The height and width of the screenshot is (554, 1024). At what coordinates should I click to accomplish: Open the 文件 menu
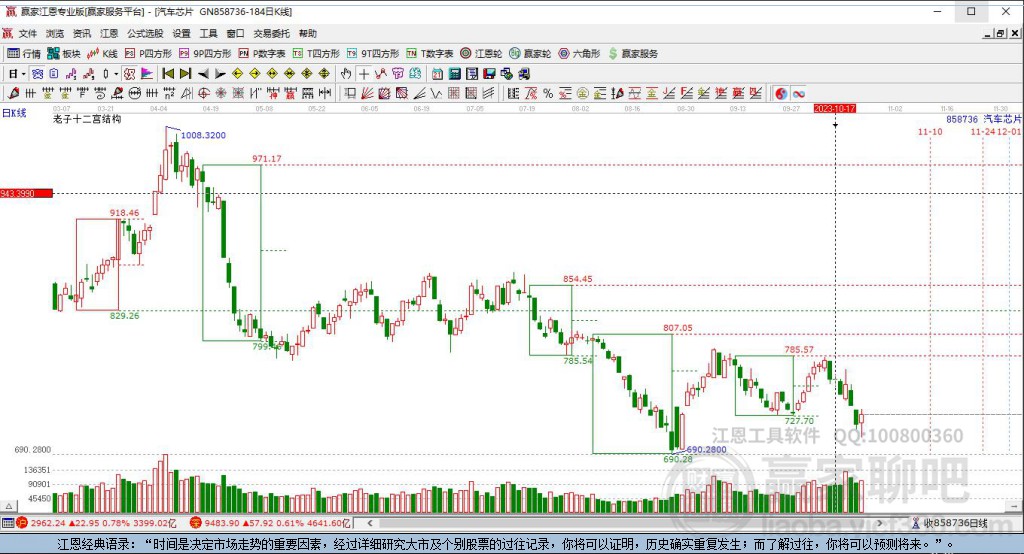click(x=27, y=33)
